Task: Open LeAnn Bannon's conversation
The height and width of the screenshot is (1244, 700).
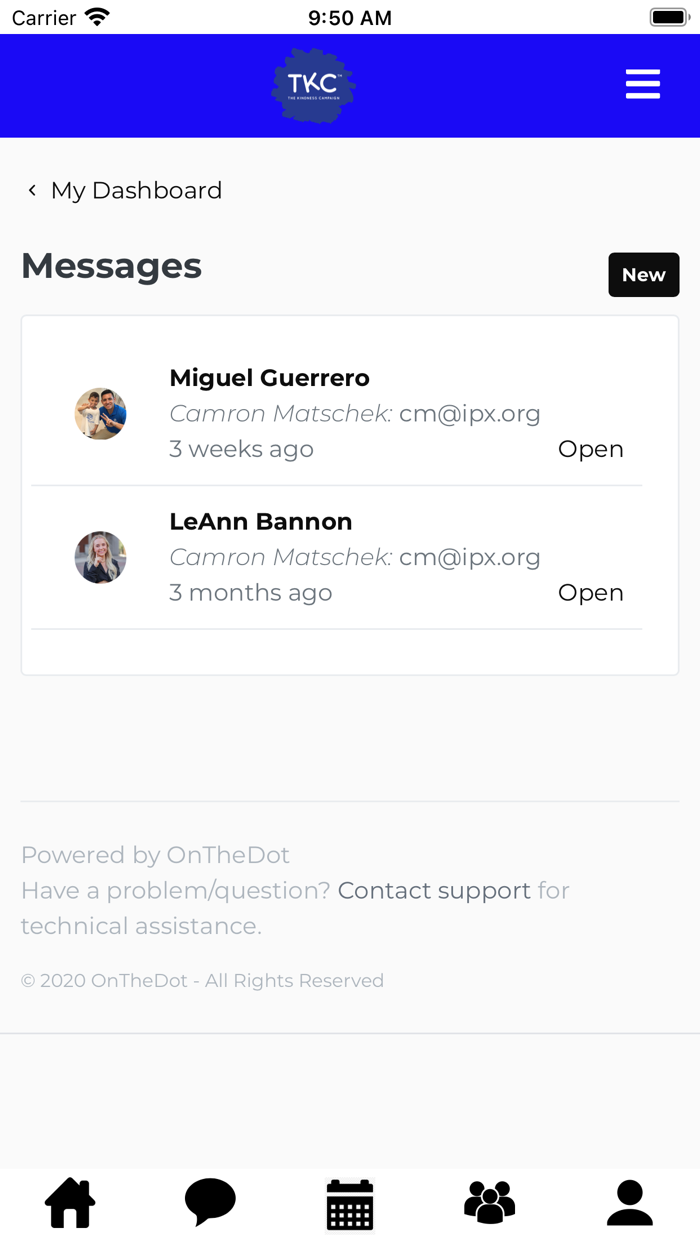Action: (x=261, y=521)
